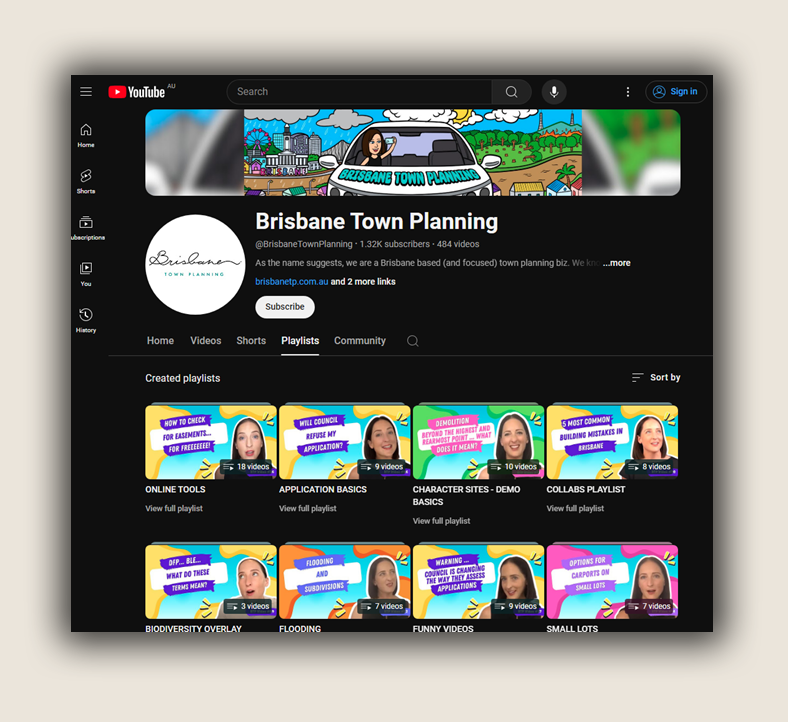Click the '484 videos' count text
This screenshot has height=722, width=788.
click(458, 244)
